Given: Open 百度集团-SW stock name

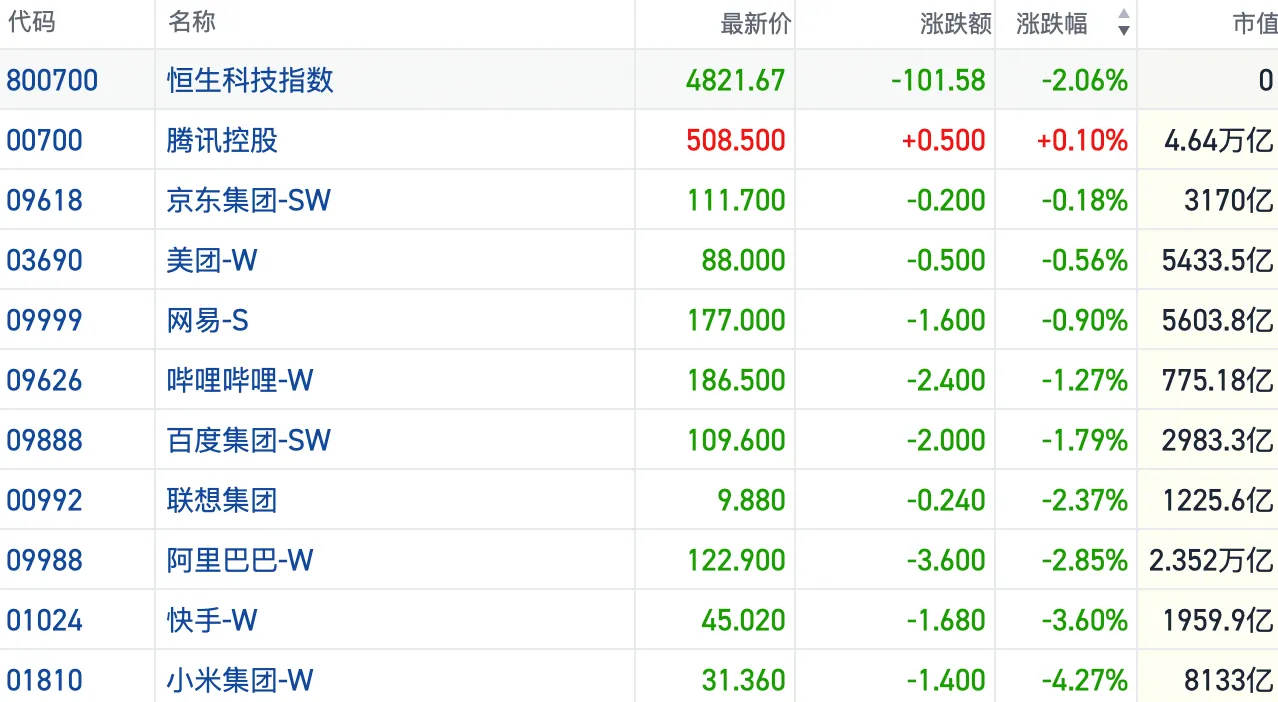Looking at the screenshot, I should tap(248, 440).
